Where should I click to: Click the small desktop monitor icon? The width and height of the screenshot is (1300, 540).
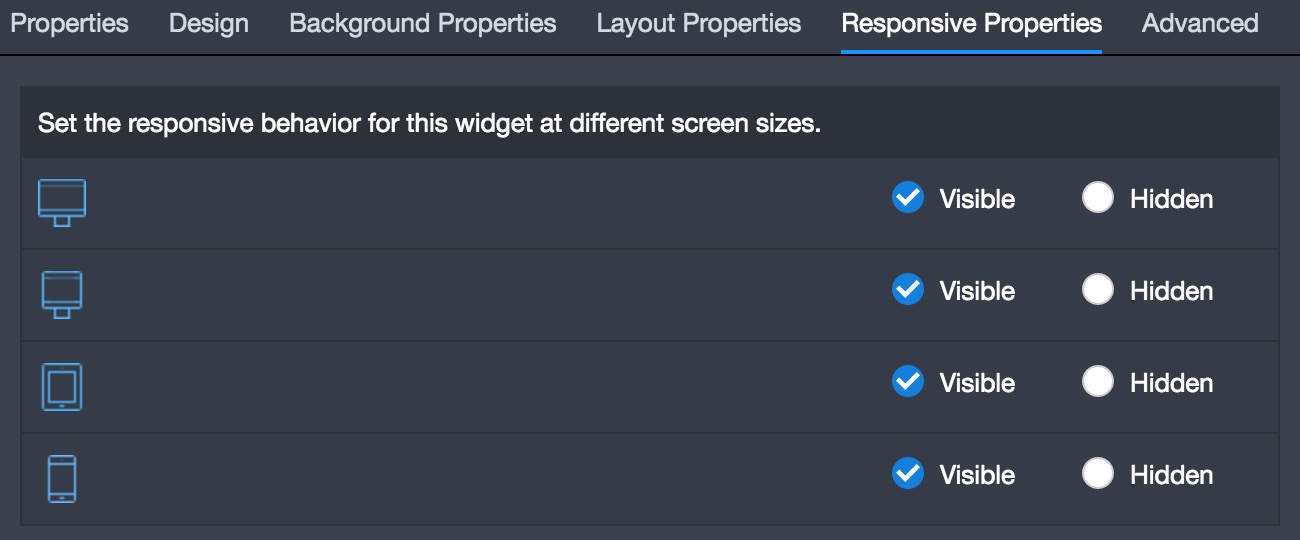(x=62, y=295)
